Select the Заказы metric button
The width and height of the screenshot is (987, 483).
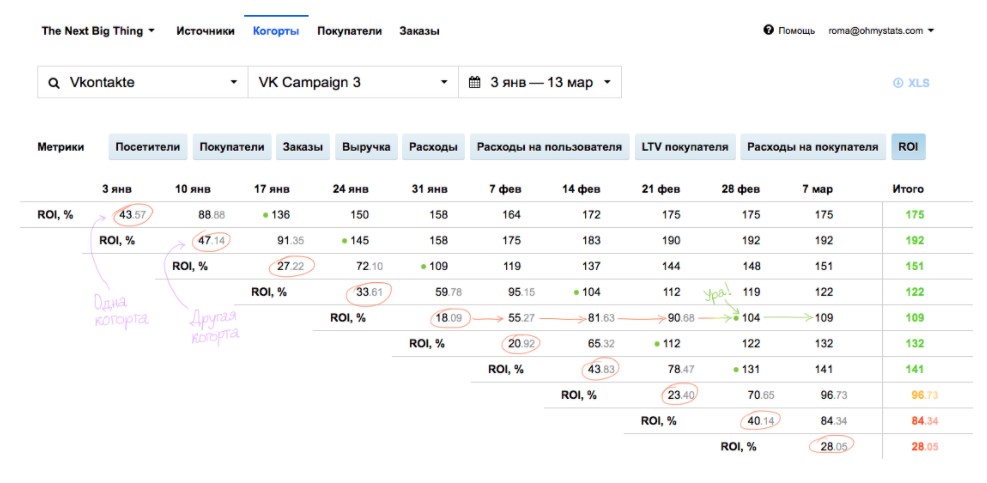303,147
